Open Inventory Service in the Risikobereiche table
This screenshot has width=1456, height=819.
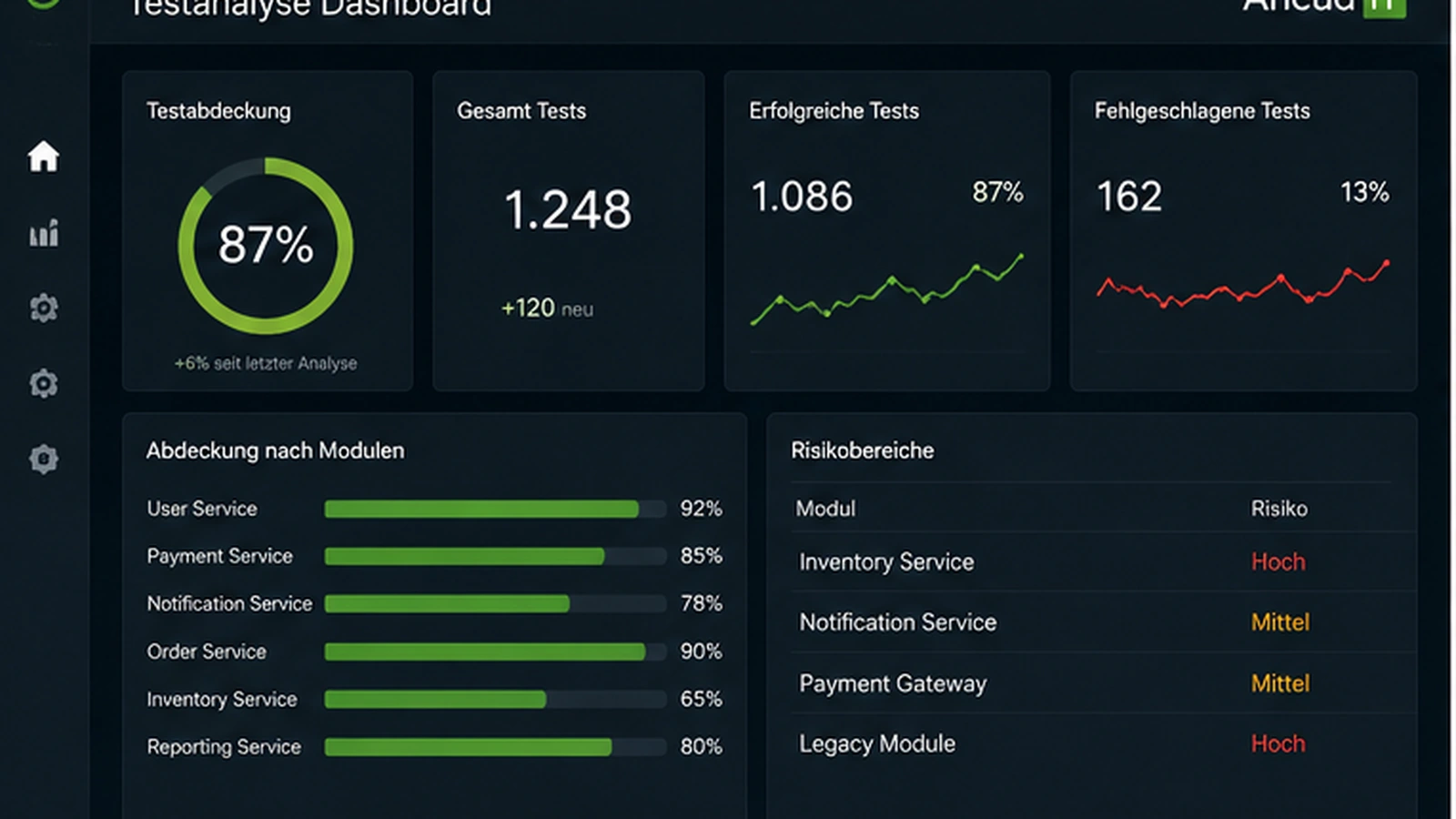886,562
